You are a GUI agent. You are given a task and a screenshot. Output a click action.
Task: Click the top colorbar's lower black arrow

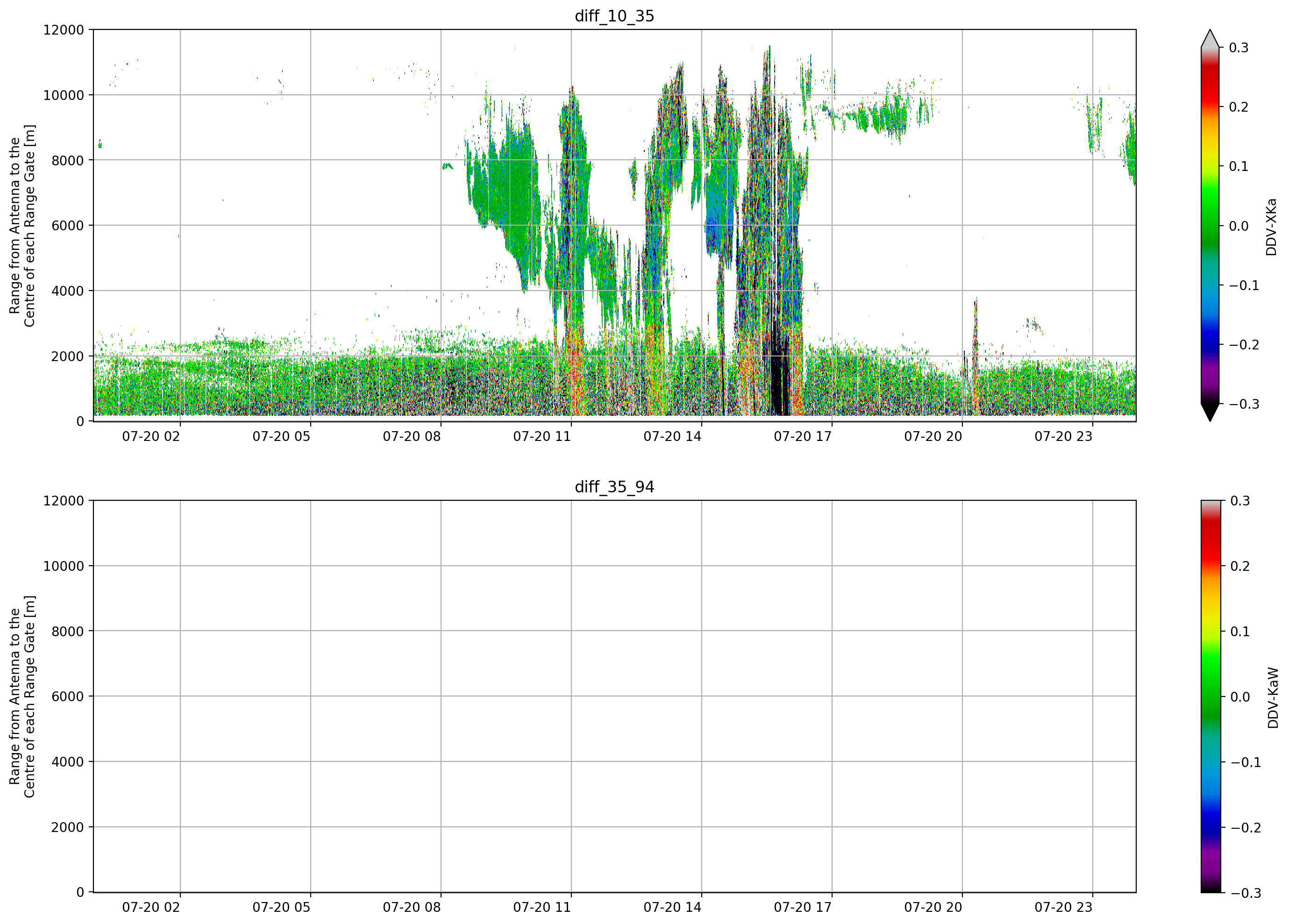pyautogui.click(x=1210, y=412)
